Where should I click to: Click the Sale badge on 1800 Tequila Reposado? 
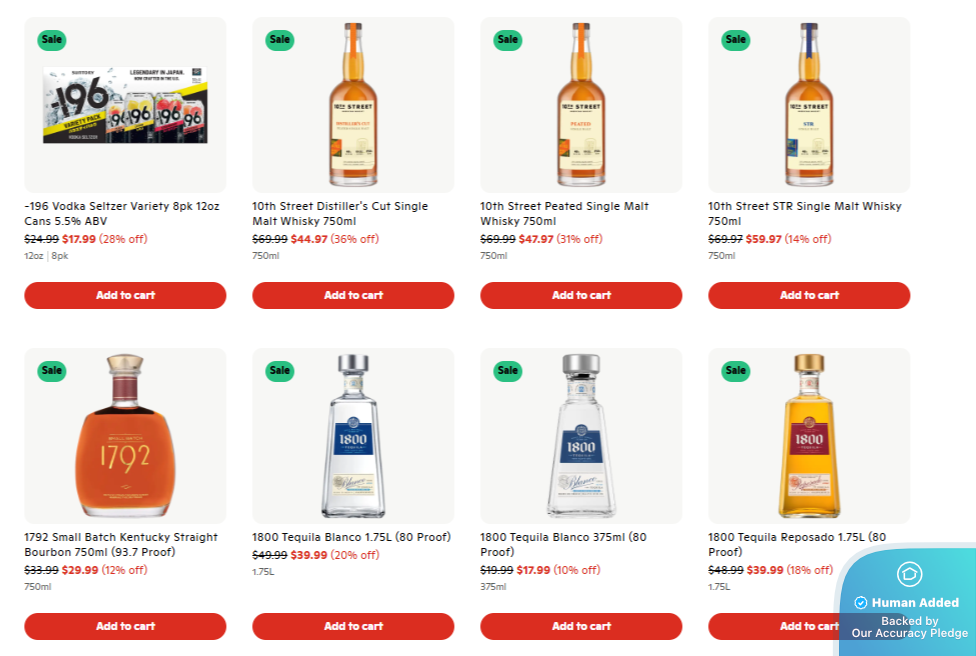click(x=736, y=371)
